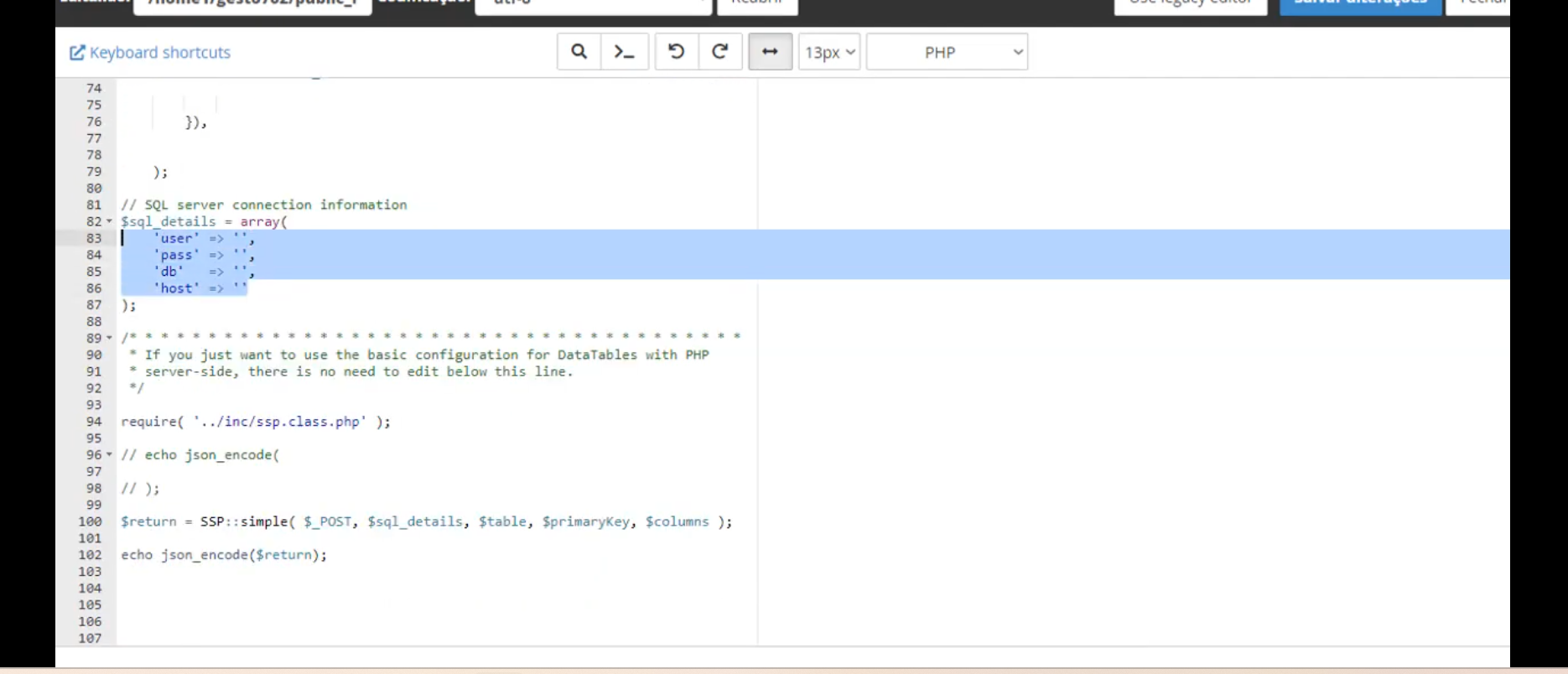Click the 'host' key on line 86

(x=177, y=288)
